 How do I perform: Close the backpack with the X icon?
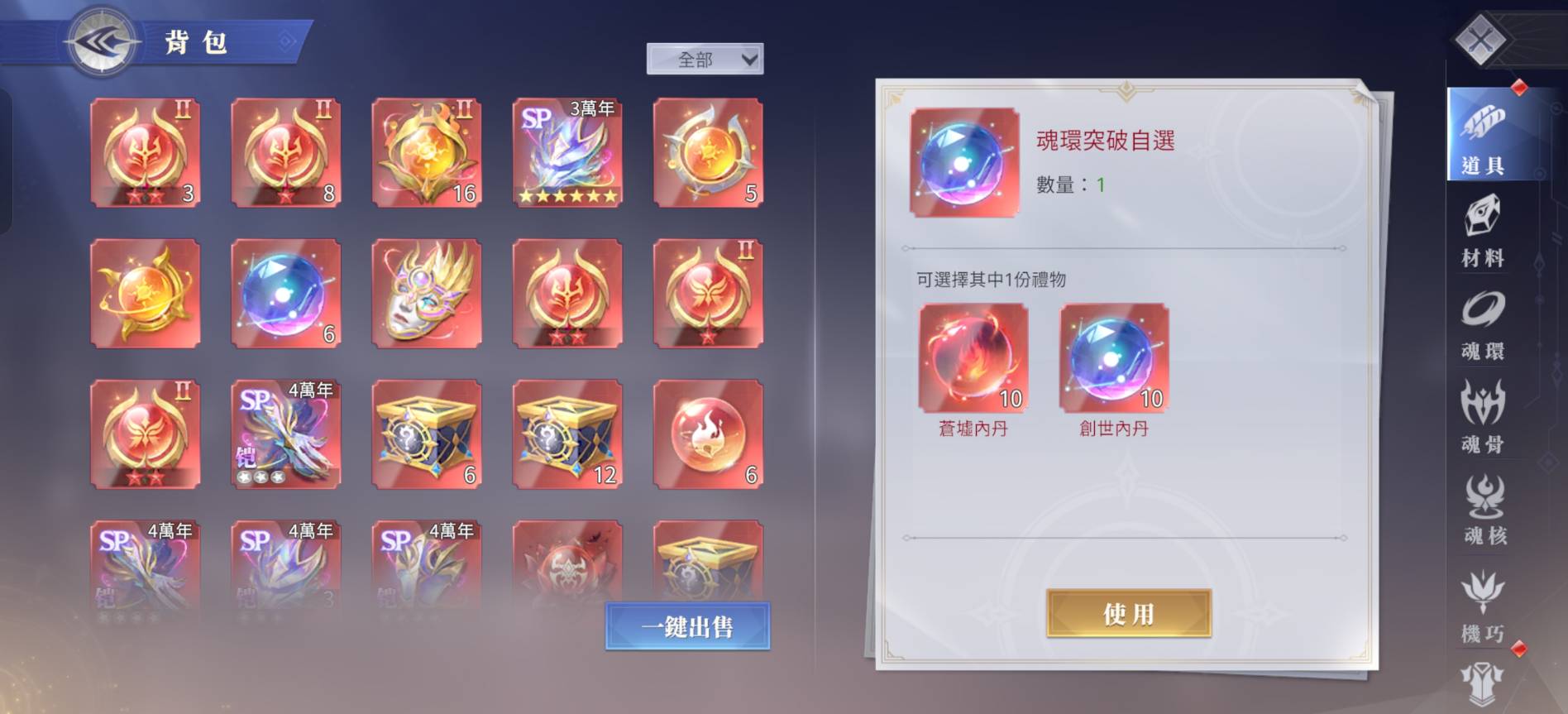pyautogui.click(x=1482, y=39)
